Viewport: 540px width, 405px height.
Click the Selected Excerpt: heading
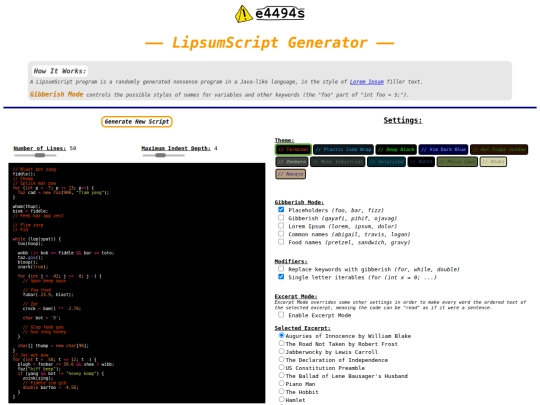[302, 328]
